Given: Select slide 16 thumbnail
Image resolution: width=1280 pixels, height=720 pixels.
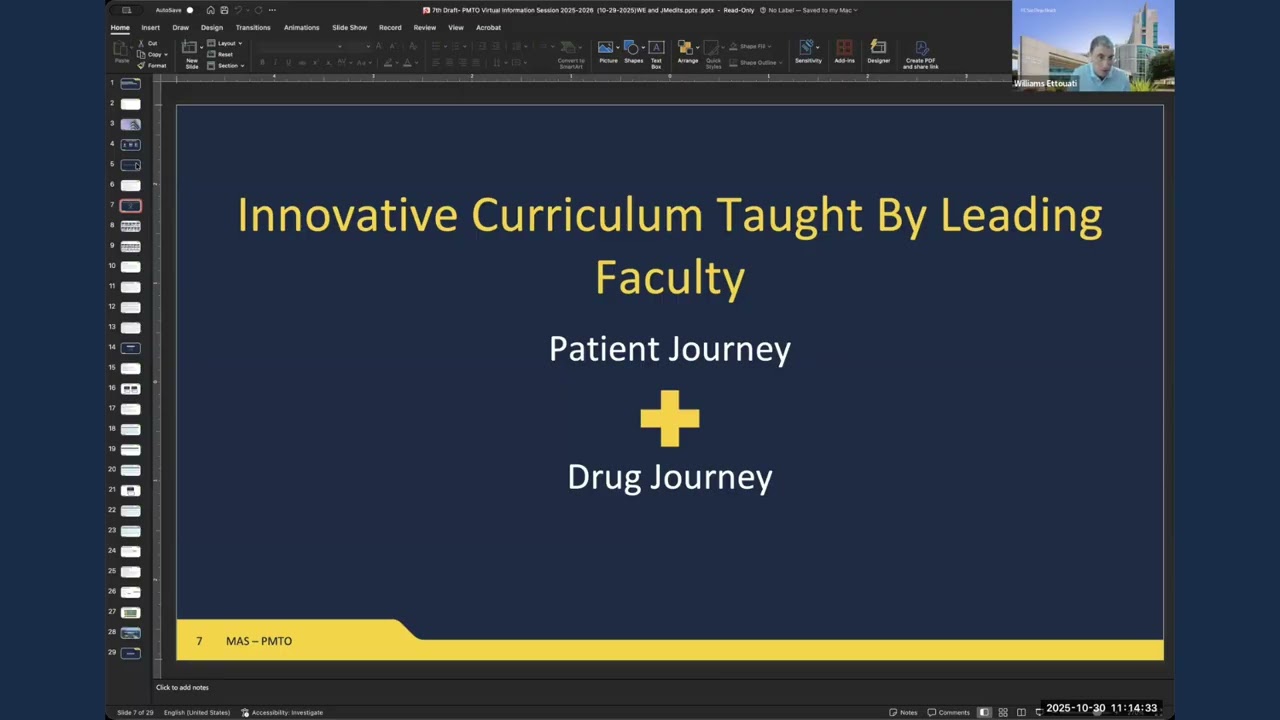Looking at the screenshot, I should 130,388.
